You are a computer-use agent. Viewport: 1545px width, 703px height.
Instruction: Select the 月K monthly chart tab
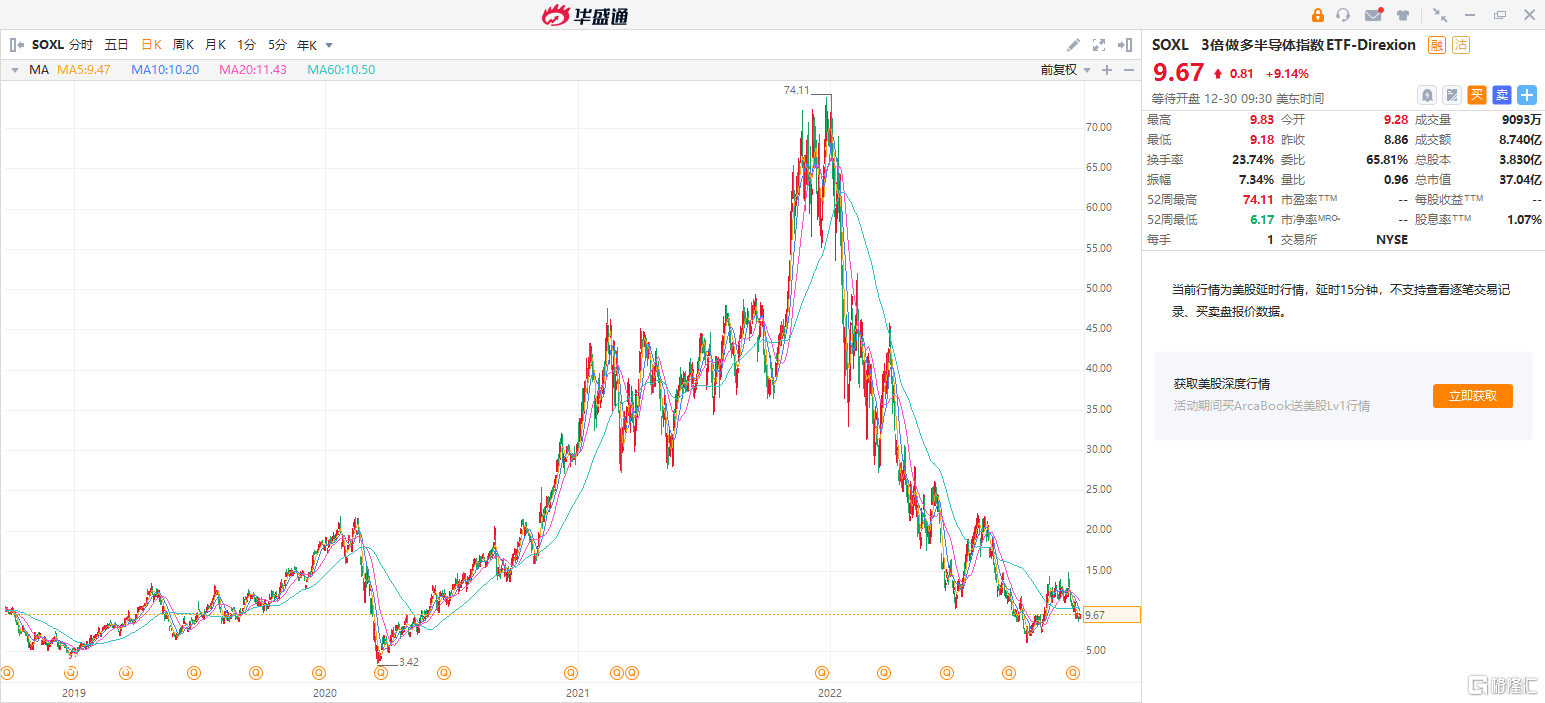215,45
